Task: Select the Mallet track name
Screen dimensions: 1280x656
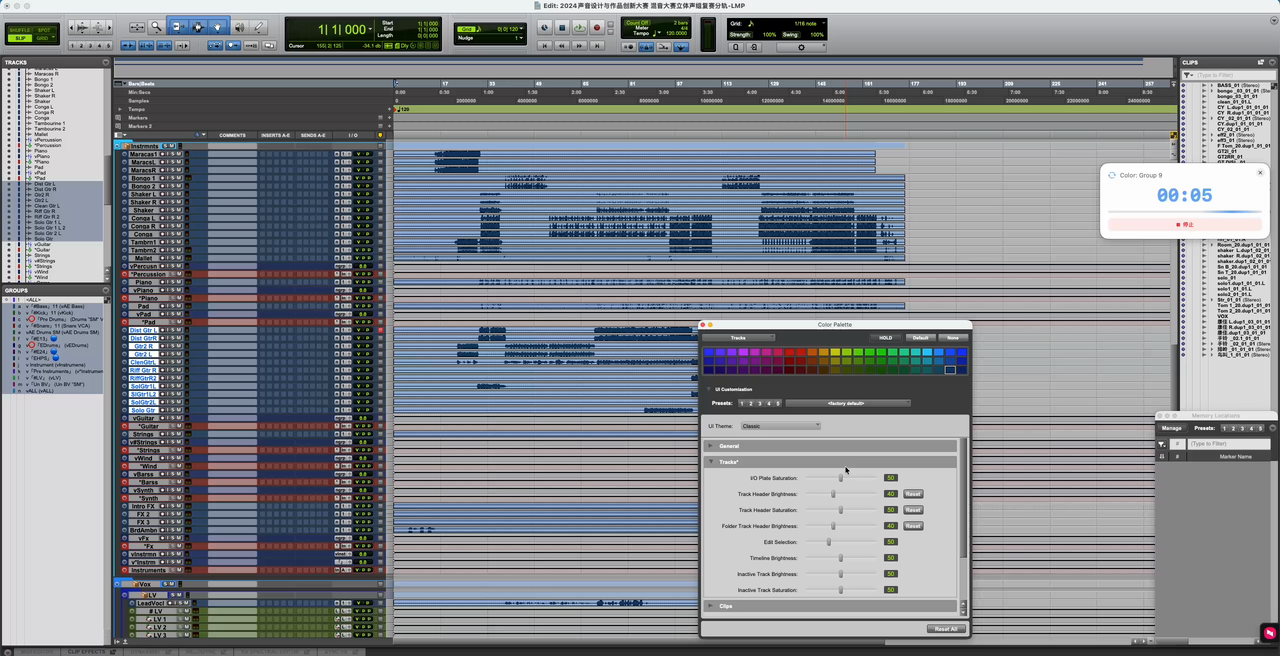Action: (x=143, y=258)
